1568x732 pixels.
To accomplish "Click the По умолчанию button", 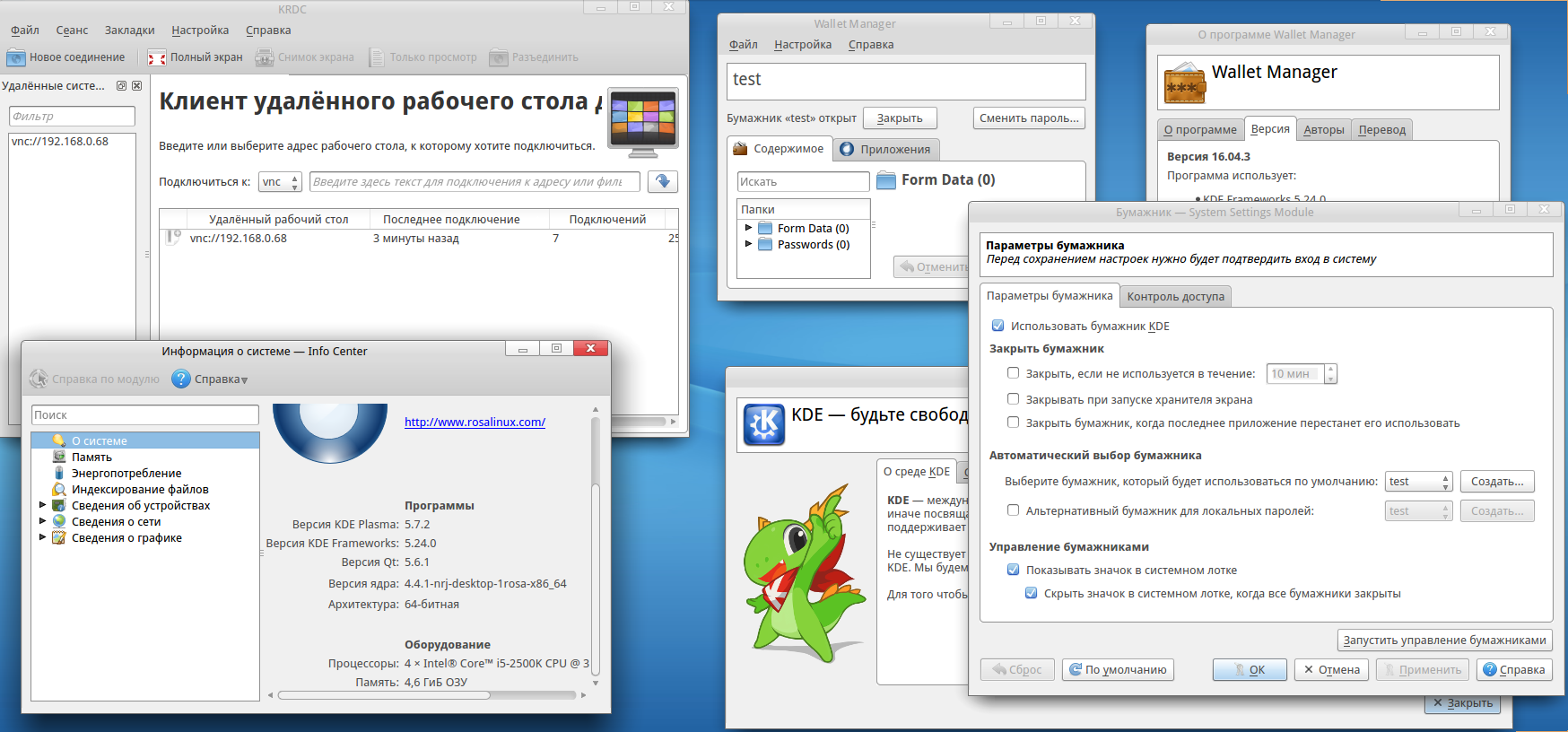I will coord(1118,669).
